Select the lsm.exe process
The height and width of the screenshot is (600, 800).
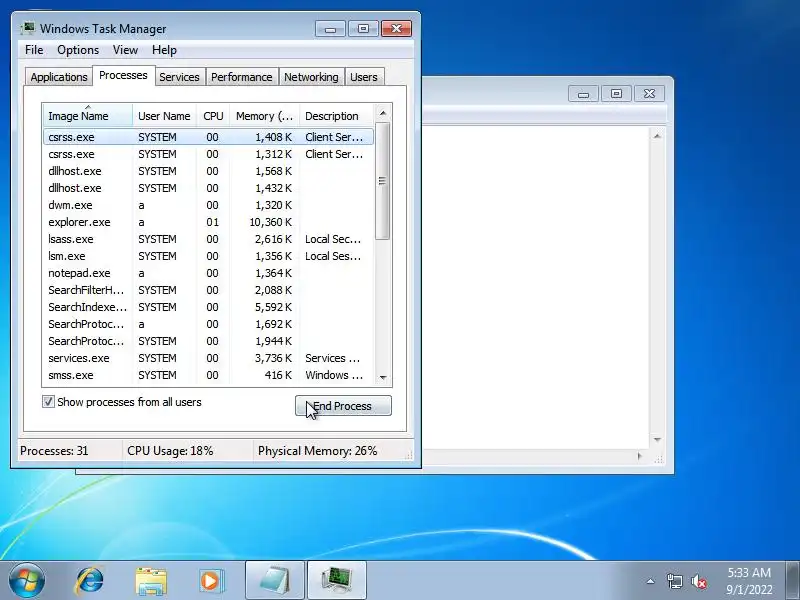pos(208,256)
